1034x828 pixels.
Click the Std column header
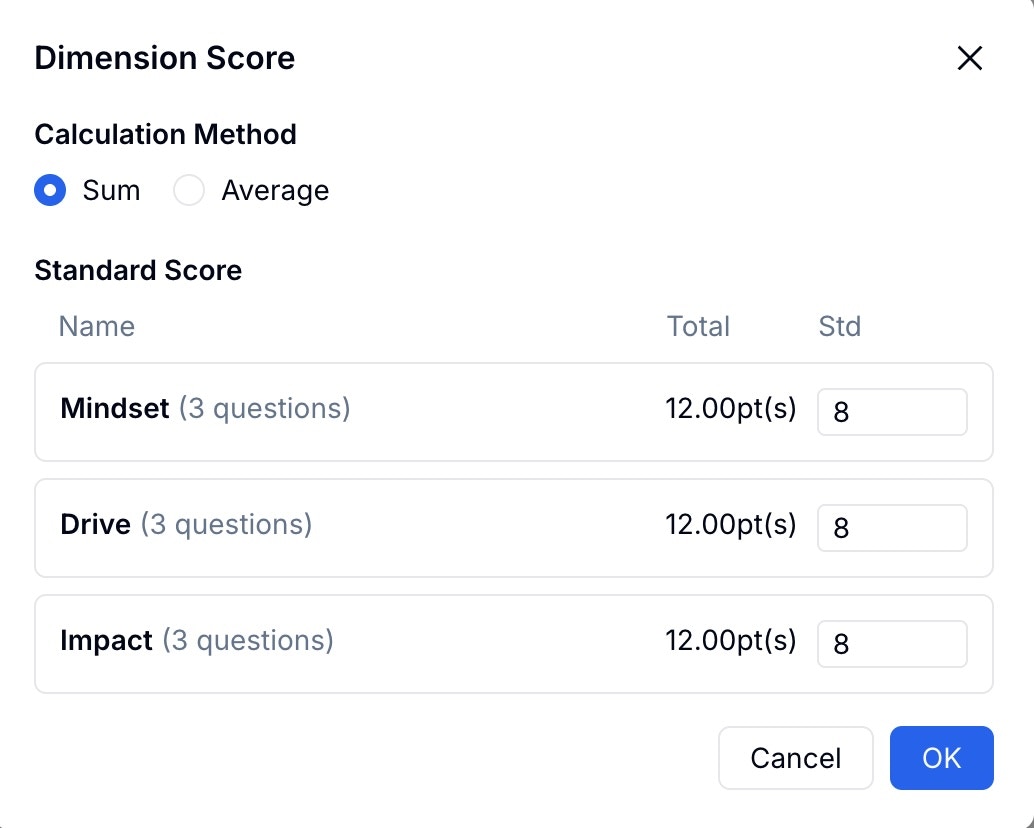[839, 326]
